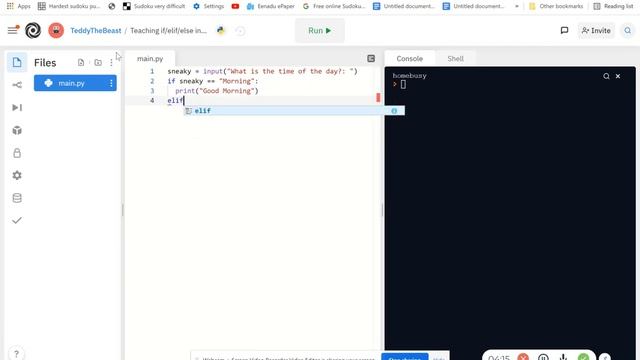Toggle the editor layout icon

point(371,58)
